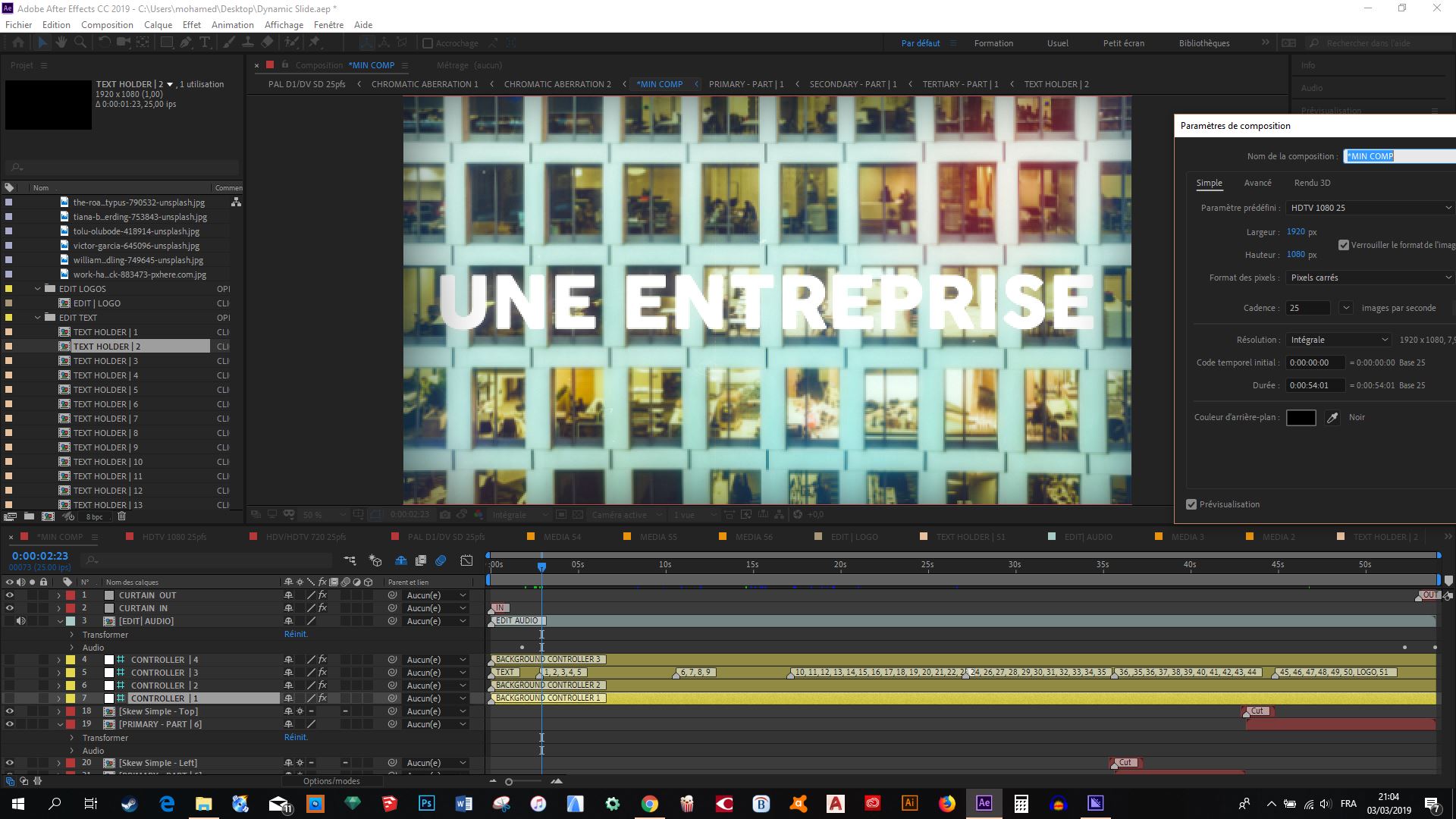Click Réinit. for [PRIMARY - PART | 6] Transformer
This screenshot has width=1456, height=819.
coord(296,737)
